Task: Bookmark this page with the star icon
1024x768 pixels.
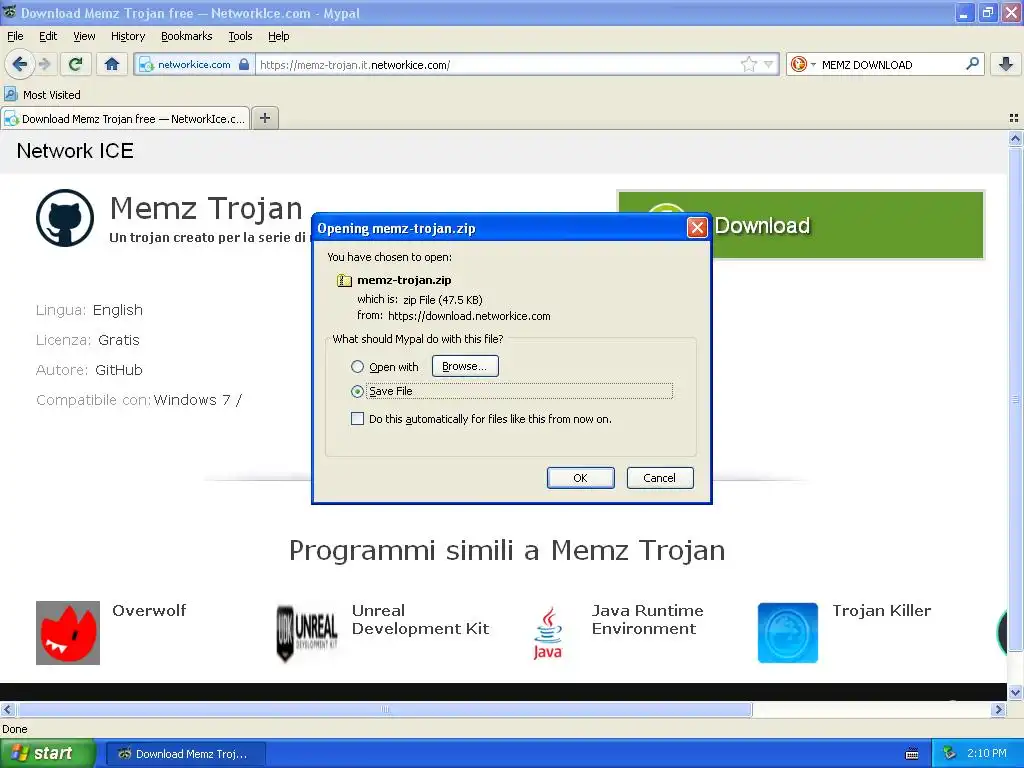Action: 748,64
